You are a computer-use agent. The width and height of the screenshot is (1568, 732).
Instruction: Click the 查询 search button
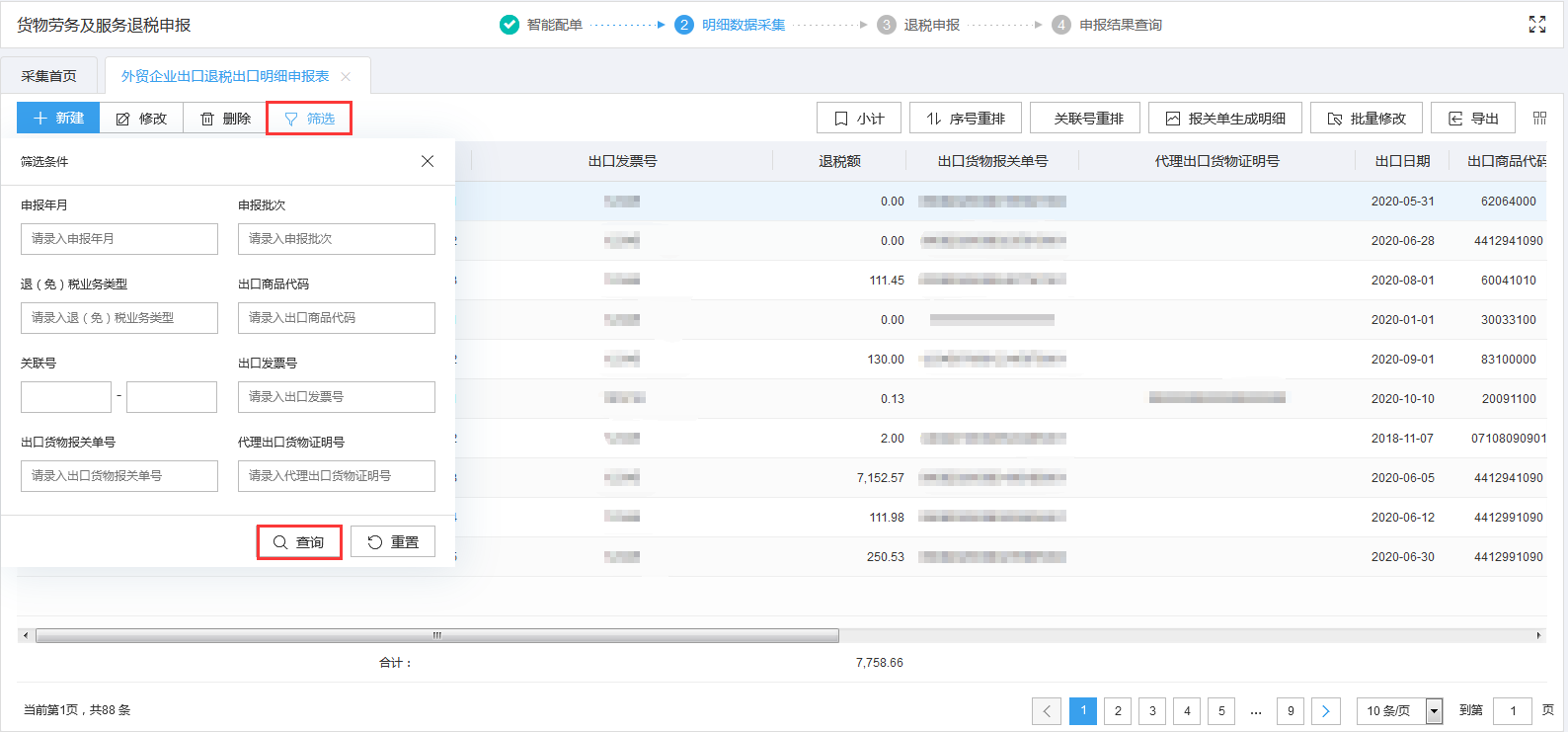tap(299, 542)
